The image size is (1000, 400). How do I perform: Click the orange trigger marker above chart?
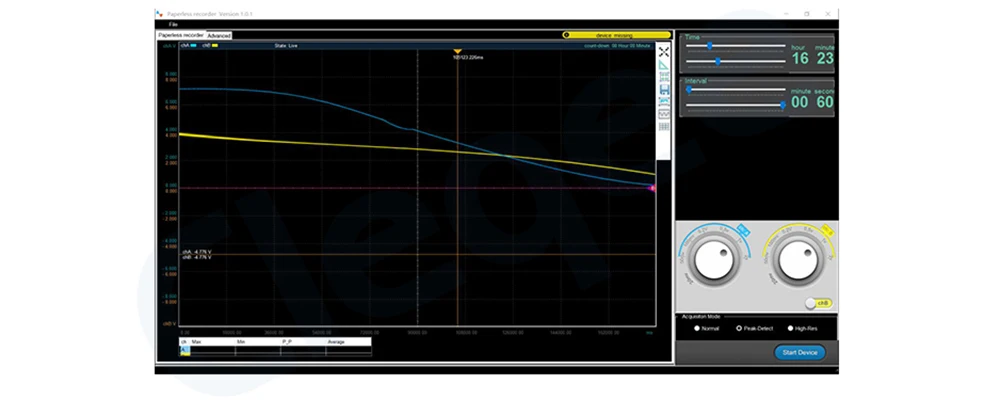point(457,51)
